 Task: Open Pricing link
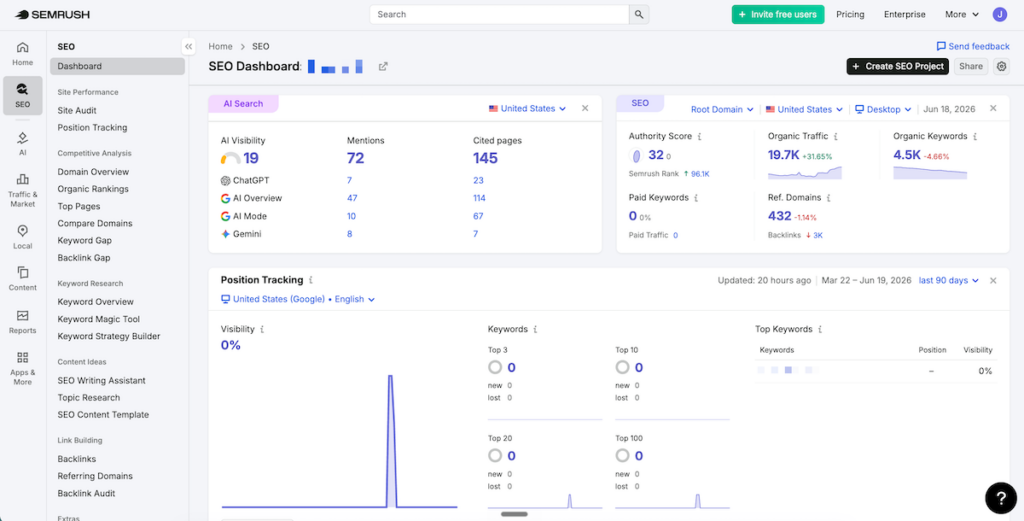click(x=850, y=14)
